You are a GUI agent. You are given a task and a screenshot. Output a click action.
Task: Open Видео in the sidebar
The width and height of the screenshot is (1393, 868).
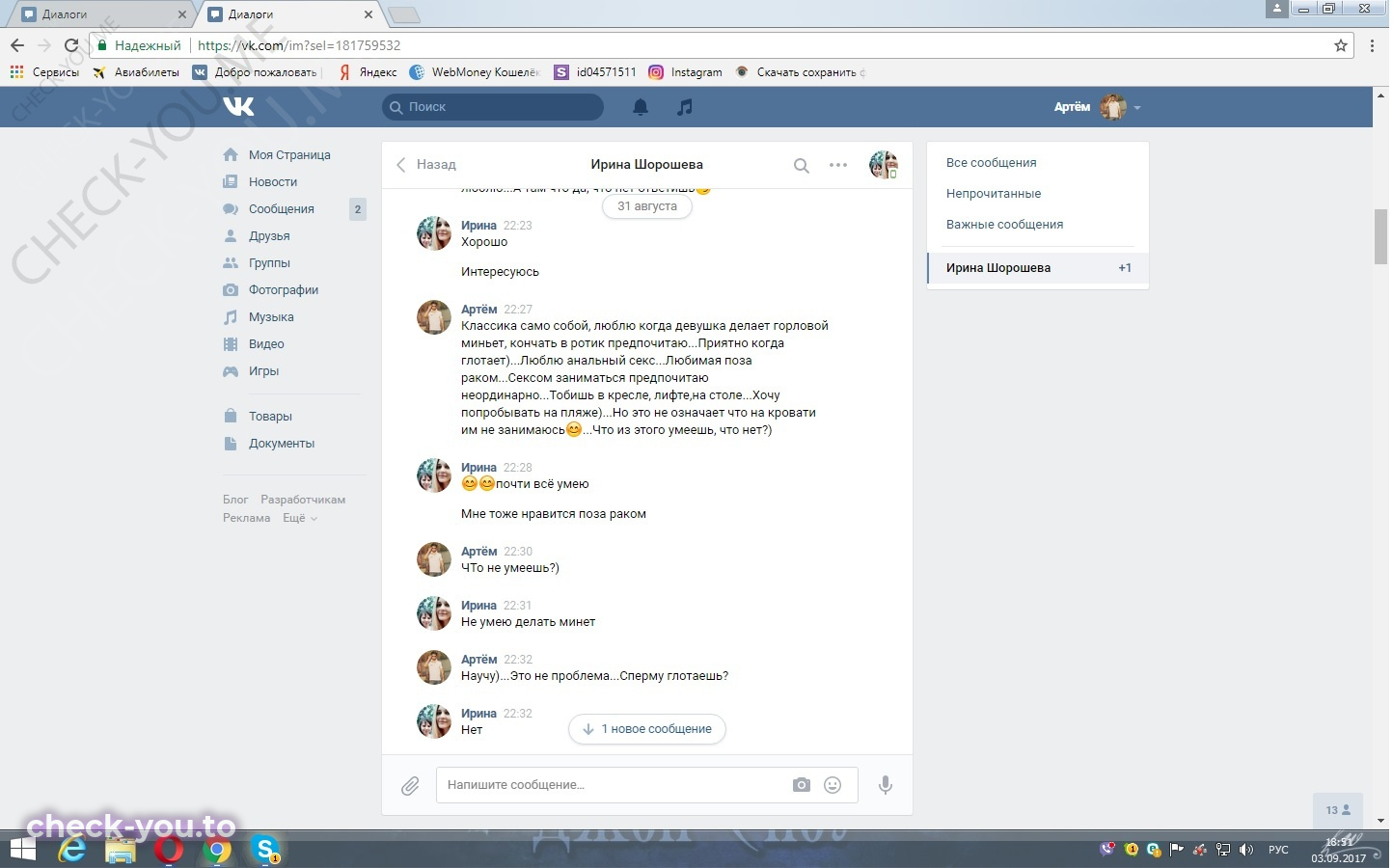266,344
